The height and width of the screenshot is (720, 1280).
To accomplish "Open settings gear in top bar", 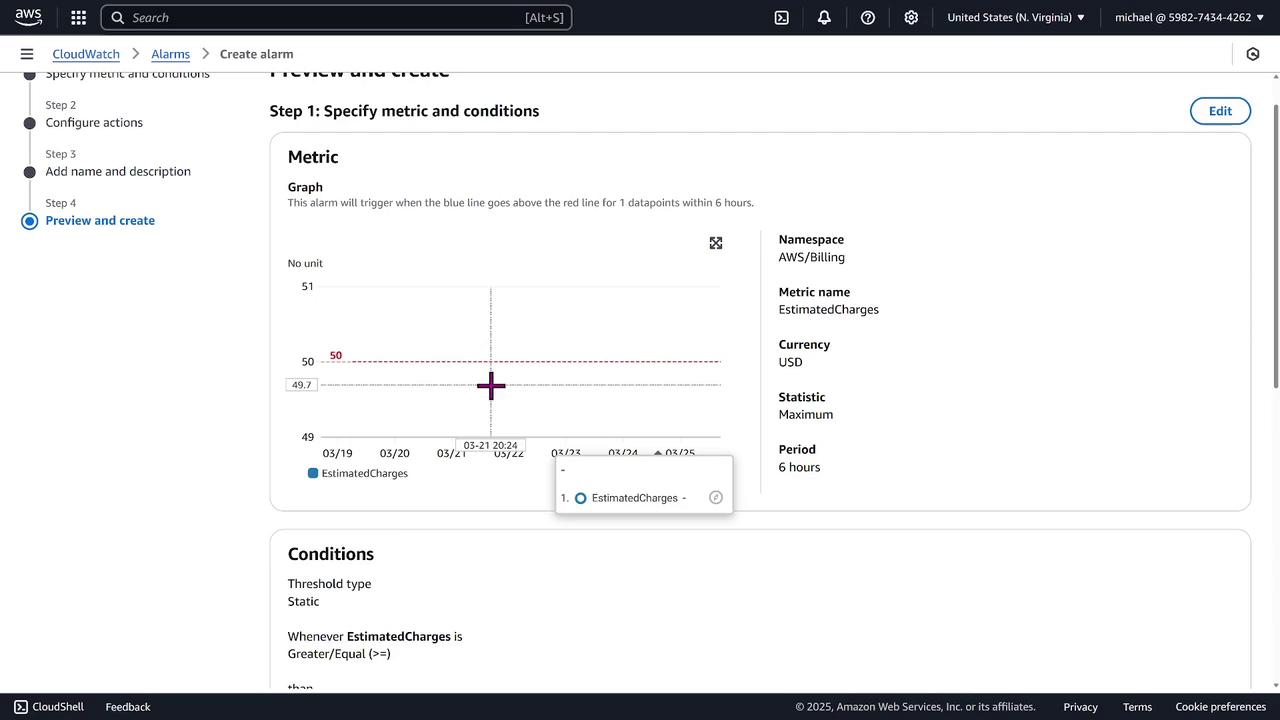I will [x=911, y=17].
